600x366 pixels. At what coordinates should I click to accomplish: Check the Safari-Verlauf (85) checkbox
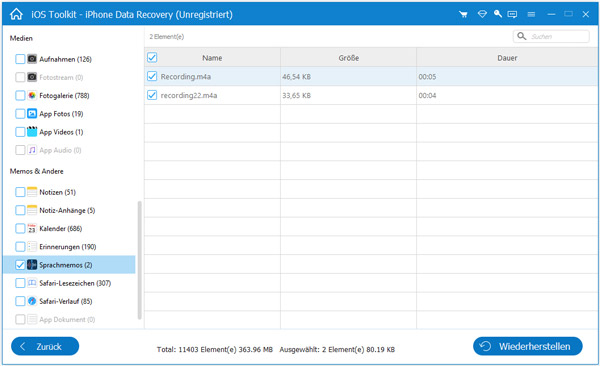pos(20,301)
